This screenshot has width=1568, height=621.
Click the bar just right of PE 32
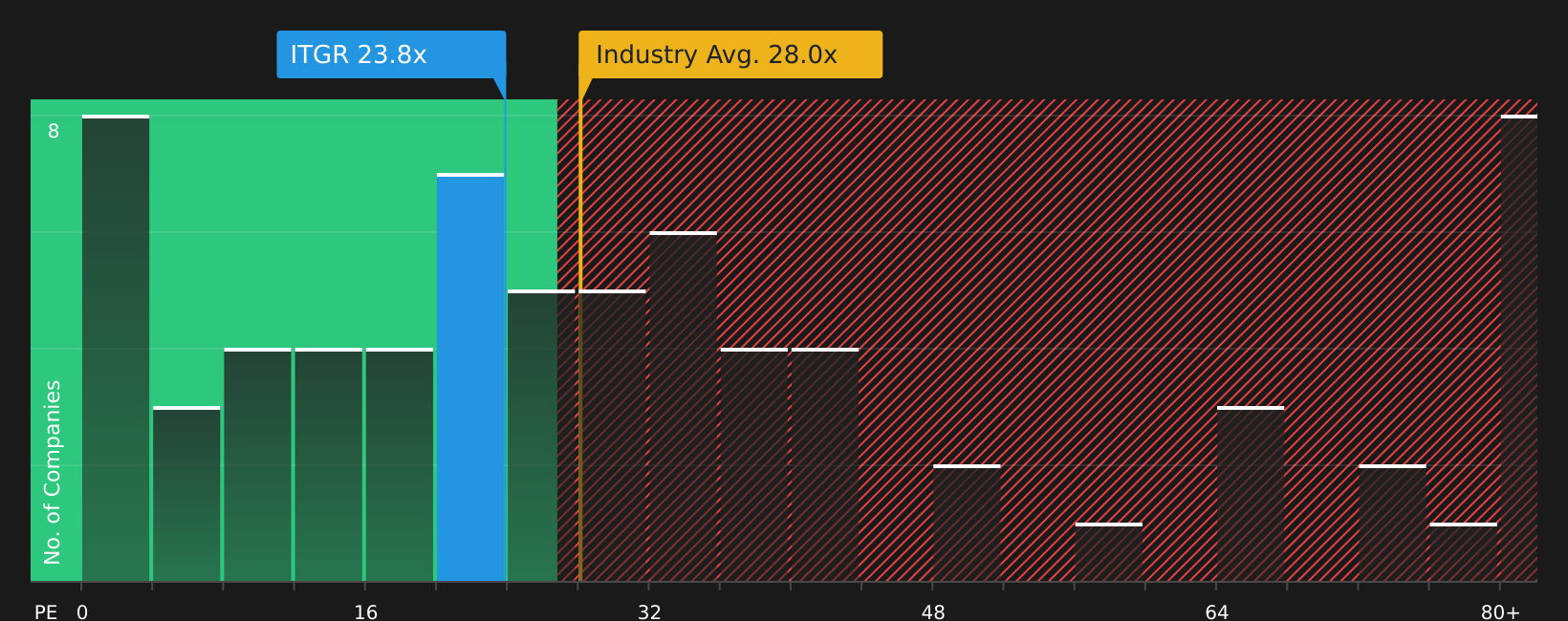pos(683,406)
